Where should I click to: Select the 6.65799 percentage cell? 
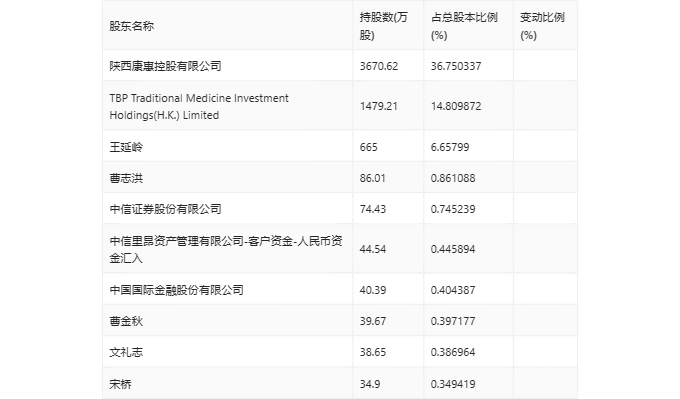(450, 147)
